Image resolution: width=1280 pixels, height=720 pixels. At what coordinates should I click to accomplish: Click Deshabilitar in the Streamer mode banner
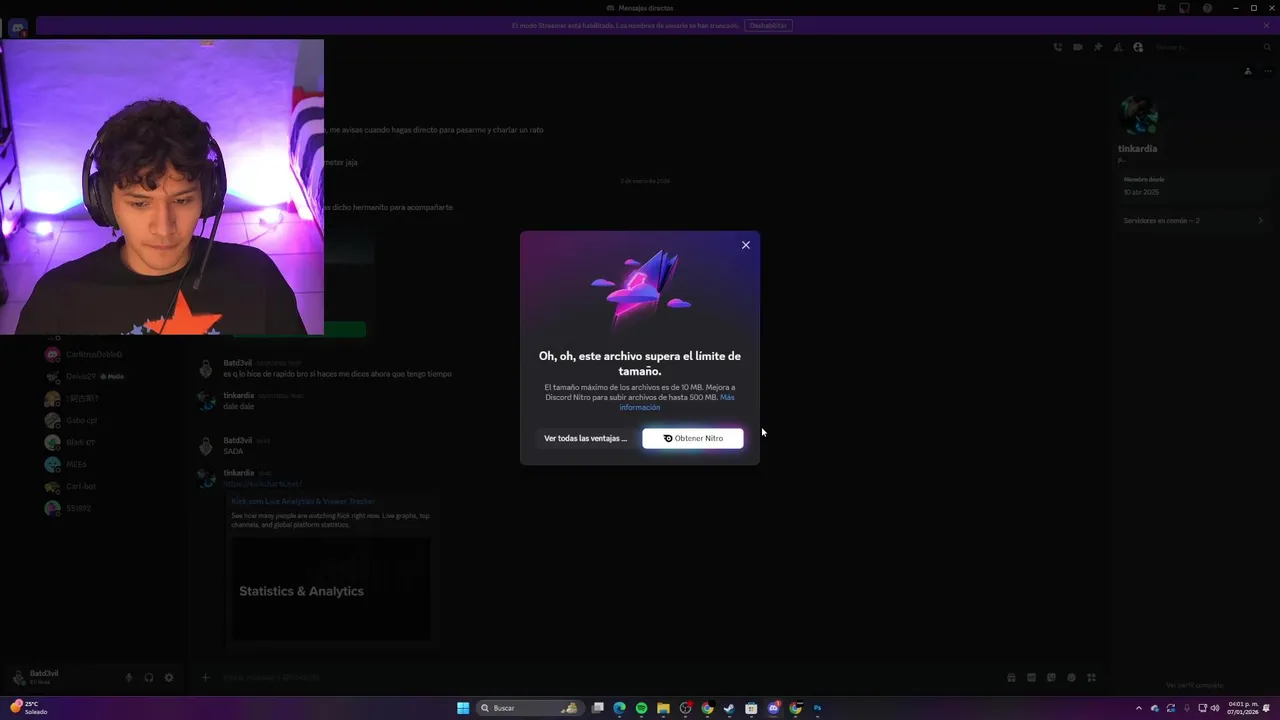pos(769,25)
